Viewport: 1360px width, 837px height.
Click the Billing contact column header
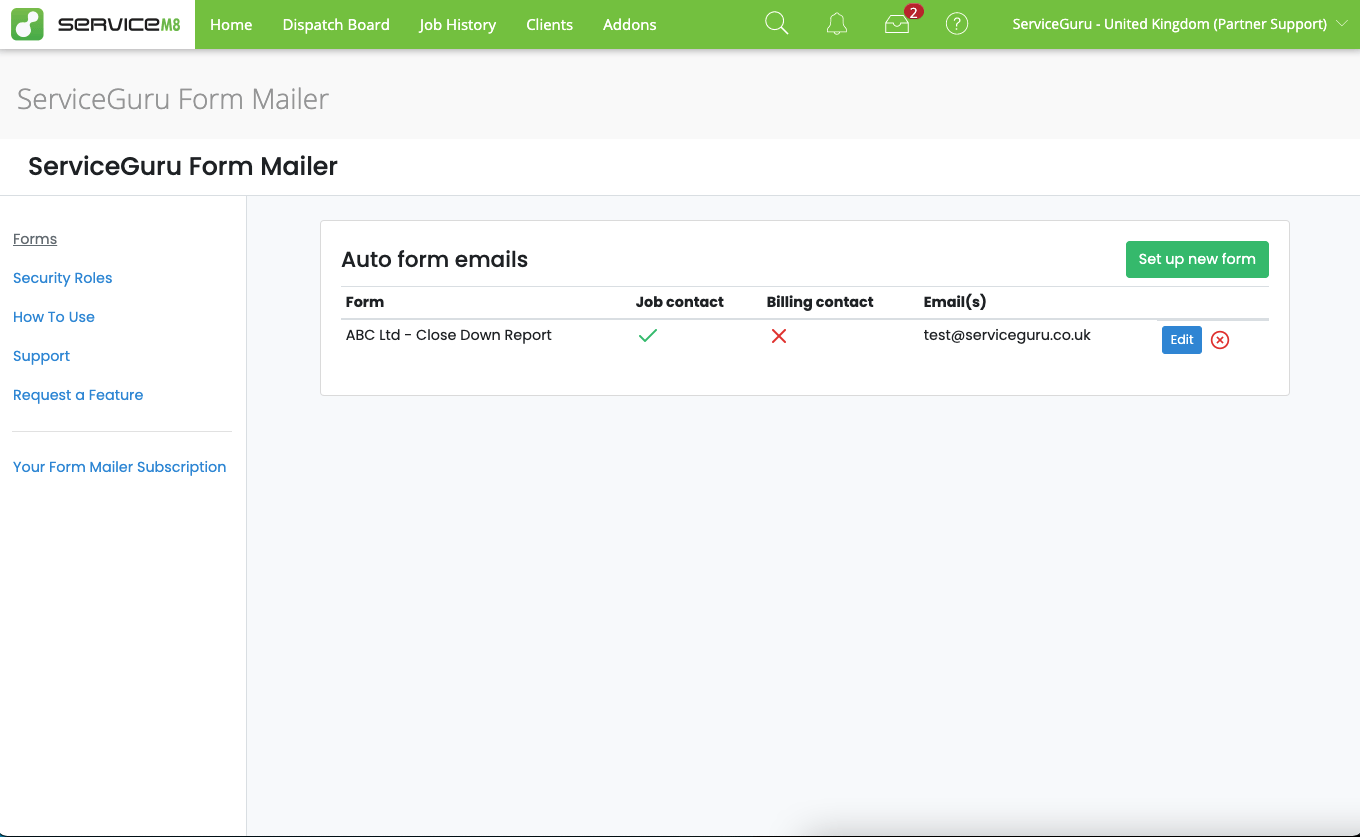820,302
